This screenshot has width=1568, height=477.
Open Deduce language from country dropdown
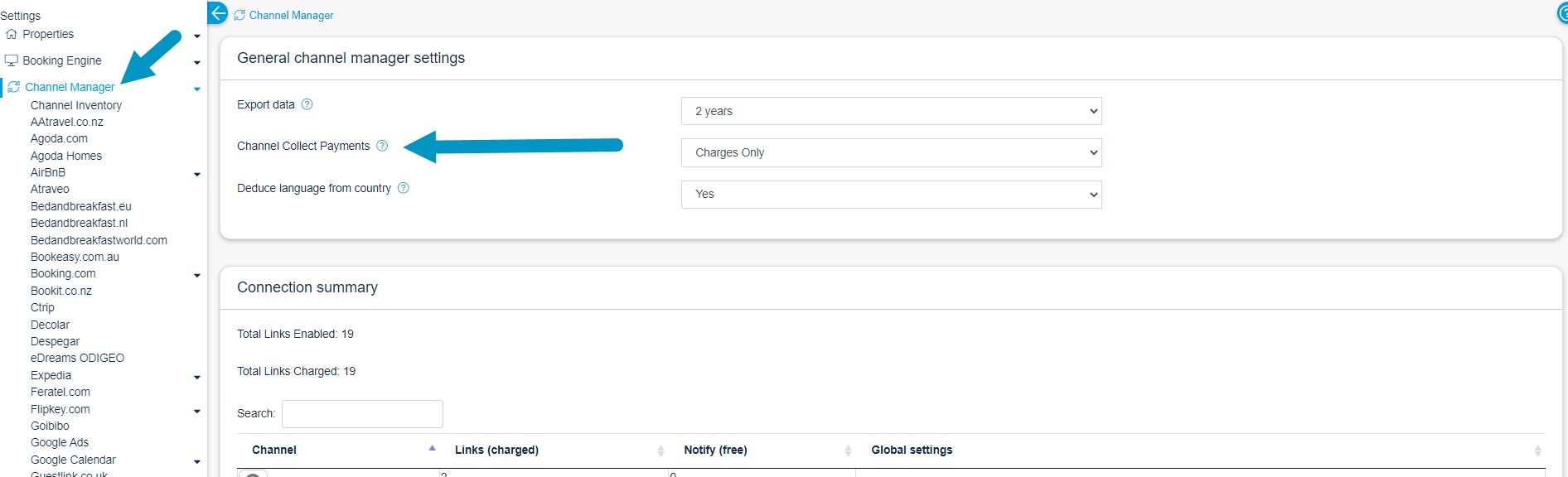(x=891, y=195)
